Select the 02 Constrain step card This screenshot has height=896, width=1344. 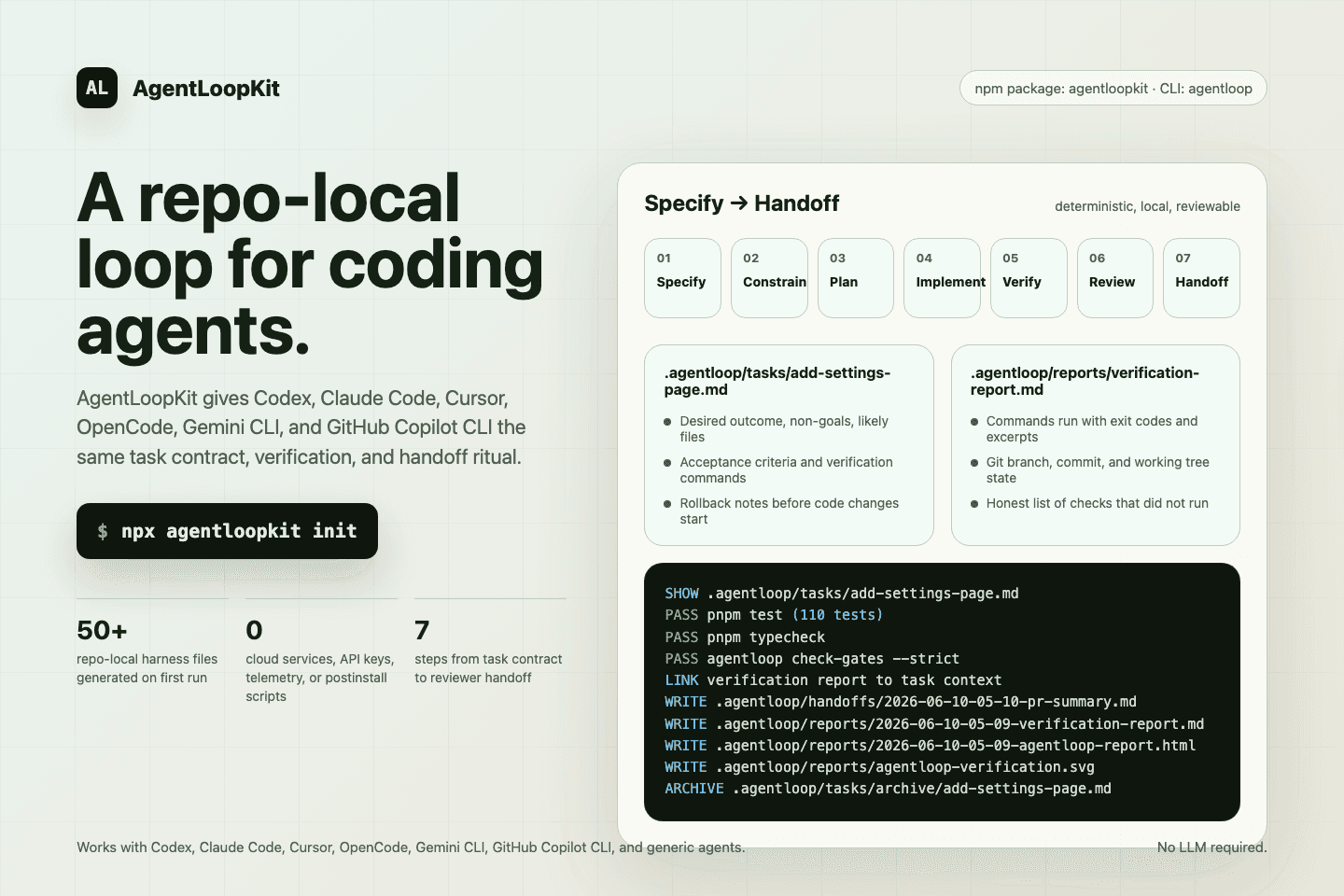(x=769, y=278)
